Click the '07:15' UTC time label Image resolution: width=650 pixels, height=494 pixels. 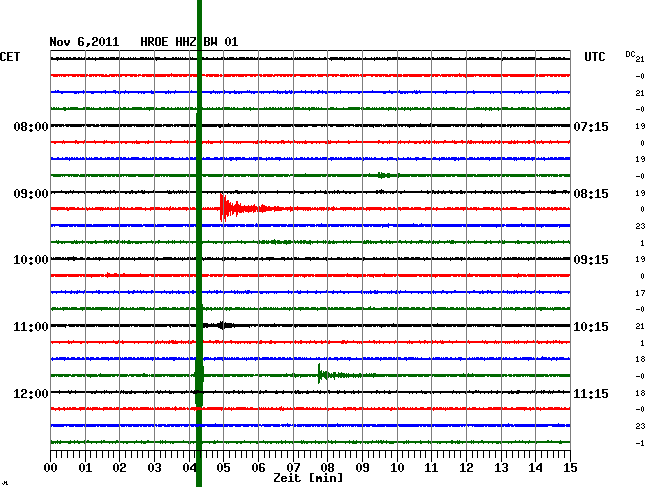[591, 126]
